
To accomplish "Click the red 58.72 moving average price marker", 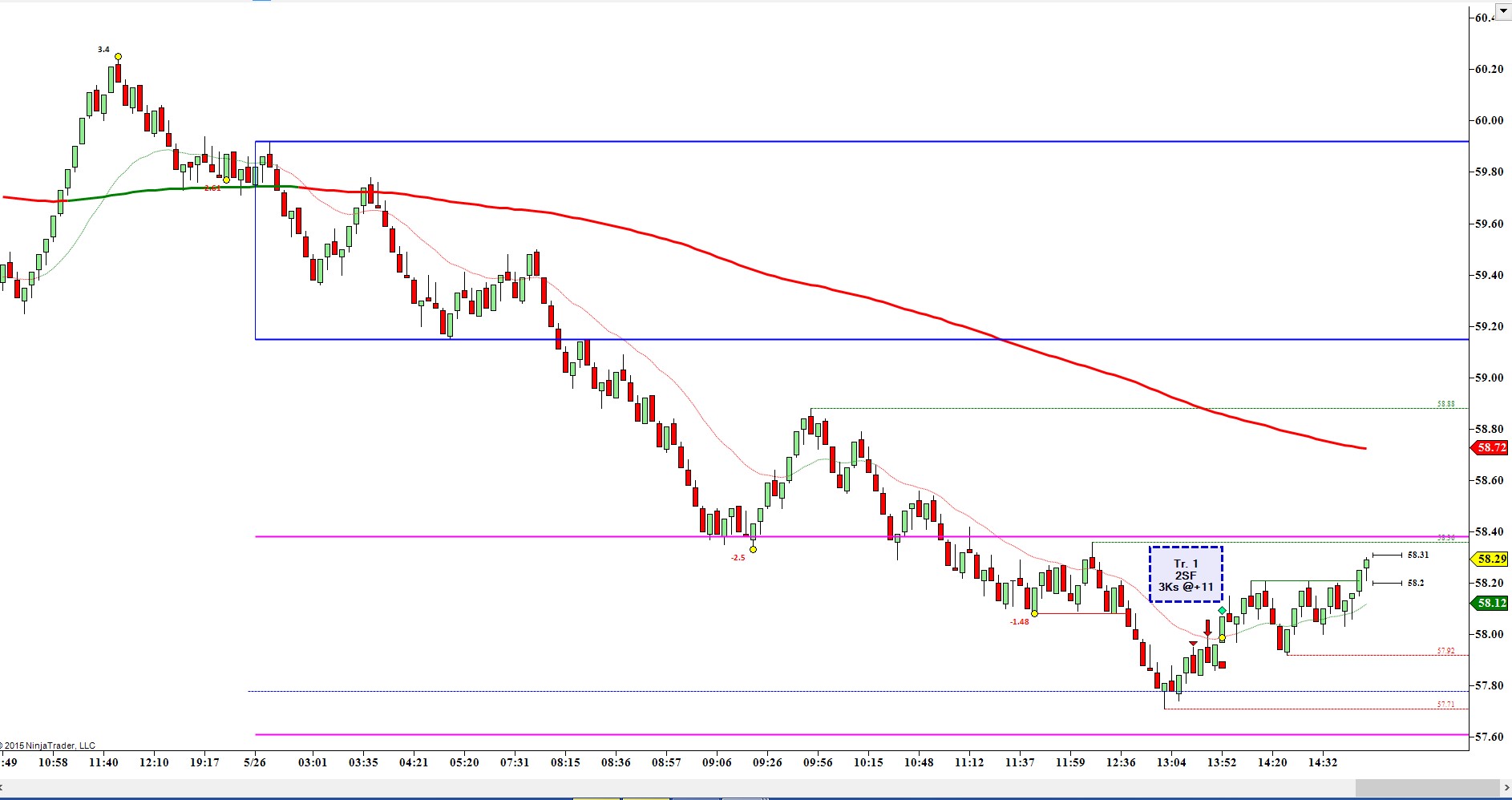I will (1490, 447).
